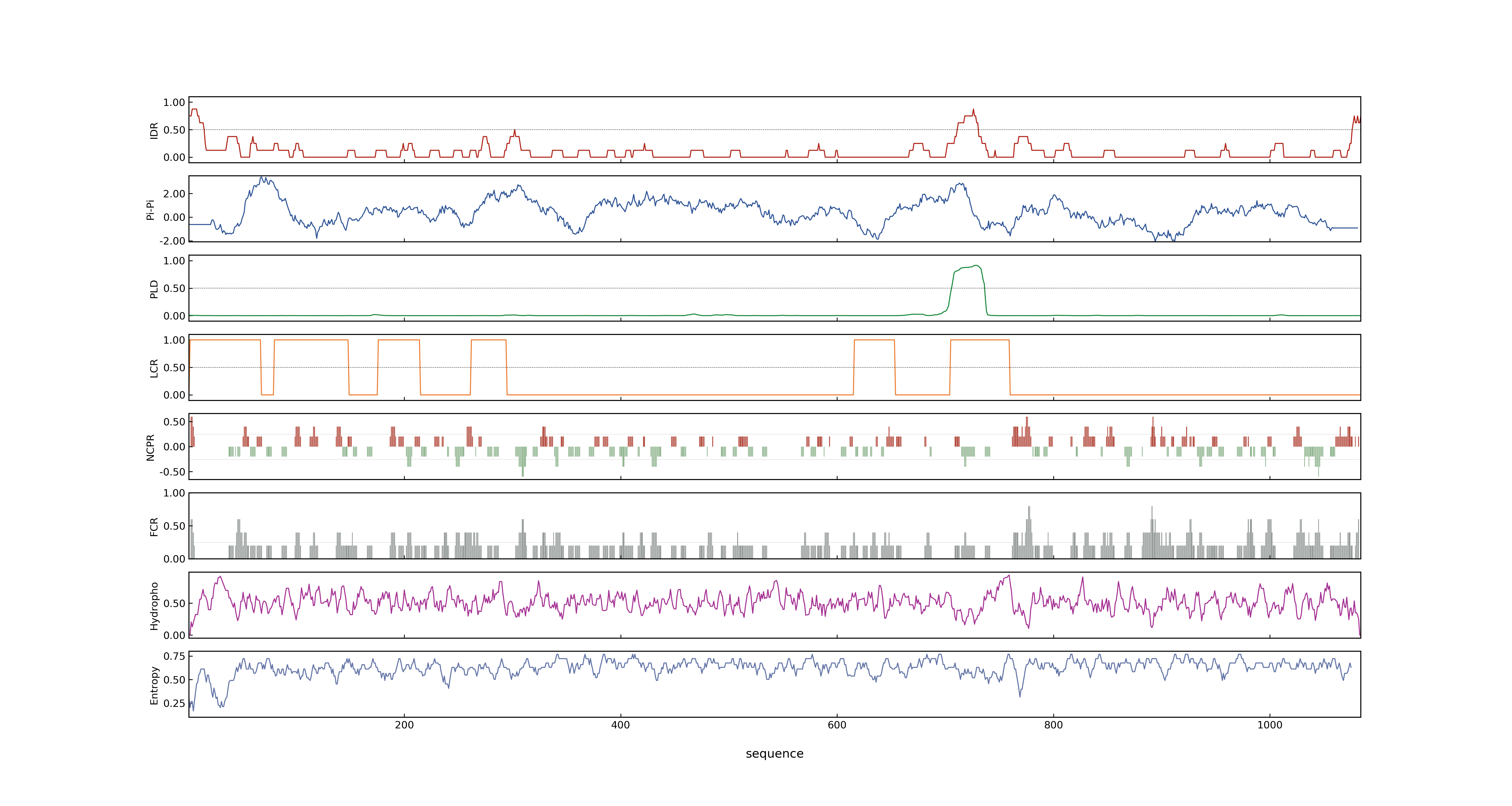Click the Pi-Pi y-axis tick label -2.00
Viewport: 1512px width, 806px height.
172,241
